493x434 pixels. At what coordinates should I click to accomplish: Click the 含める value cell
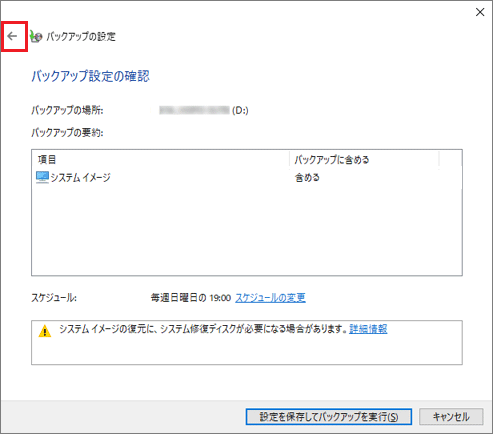(x=307, y=177)
